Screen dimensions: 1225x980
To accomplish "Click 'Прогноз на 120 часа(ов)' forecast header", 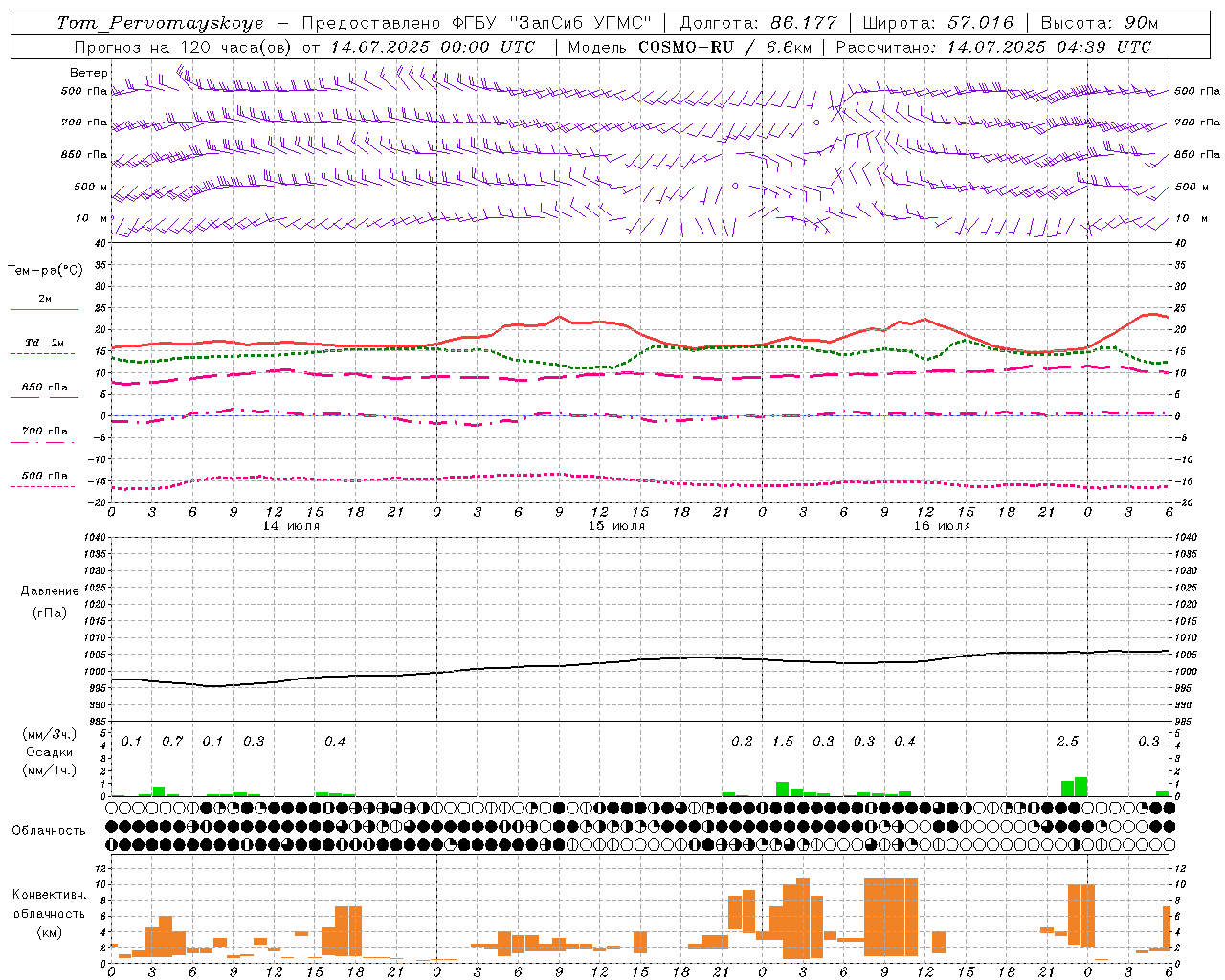I will pos(186,47).
